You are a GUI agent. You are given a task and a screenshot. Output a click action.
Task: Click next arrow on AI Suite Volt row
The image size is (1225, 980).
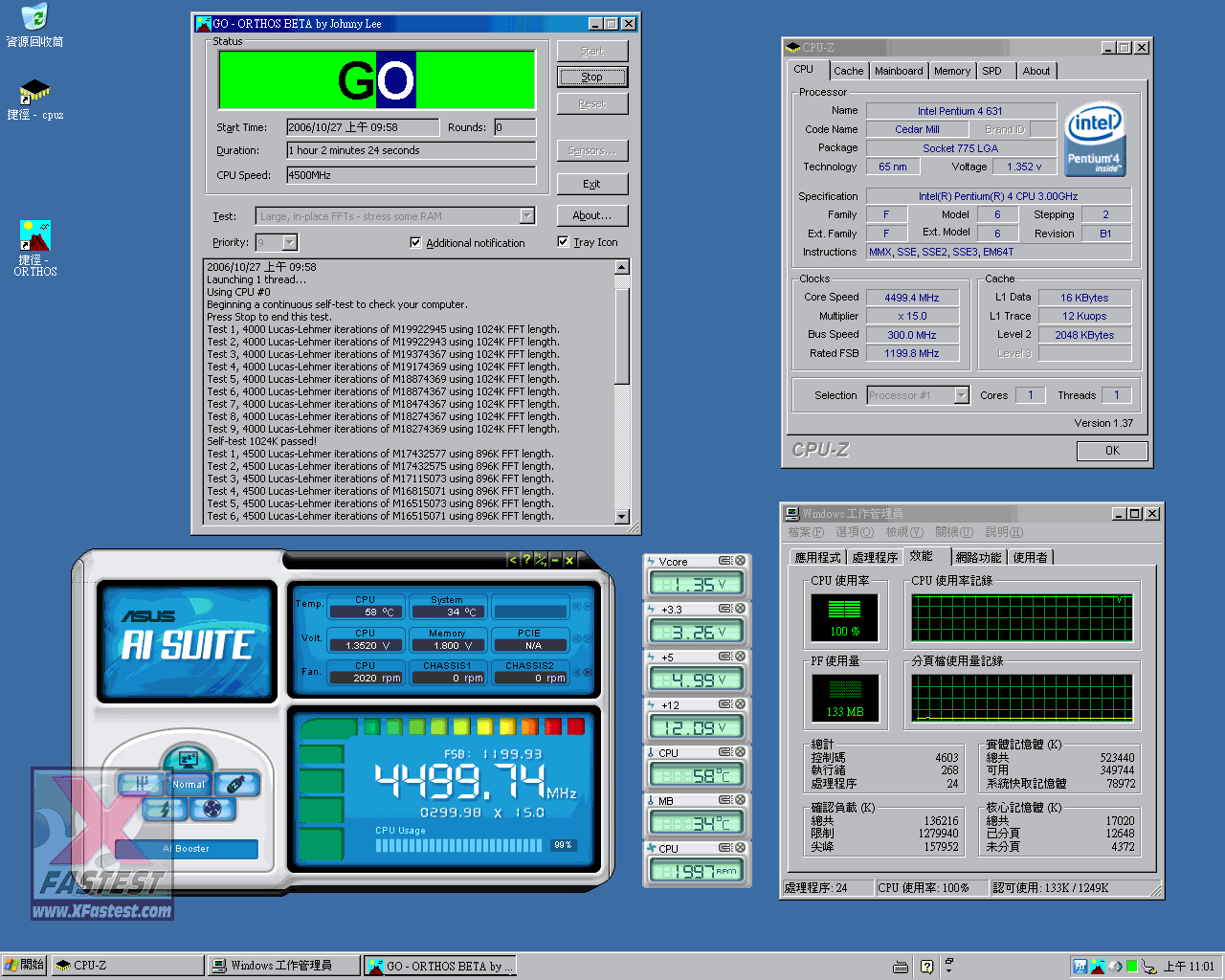(587, 638)
